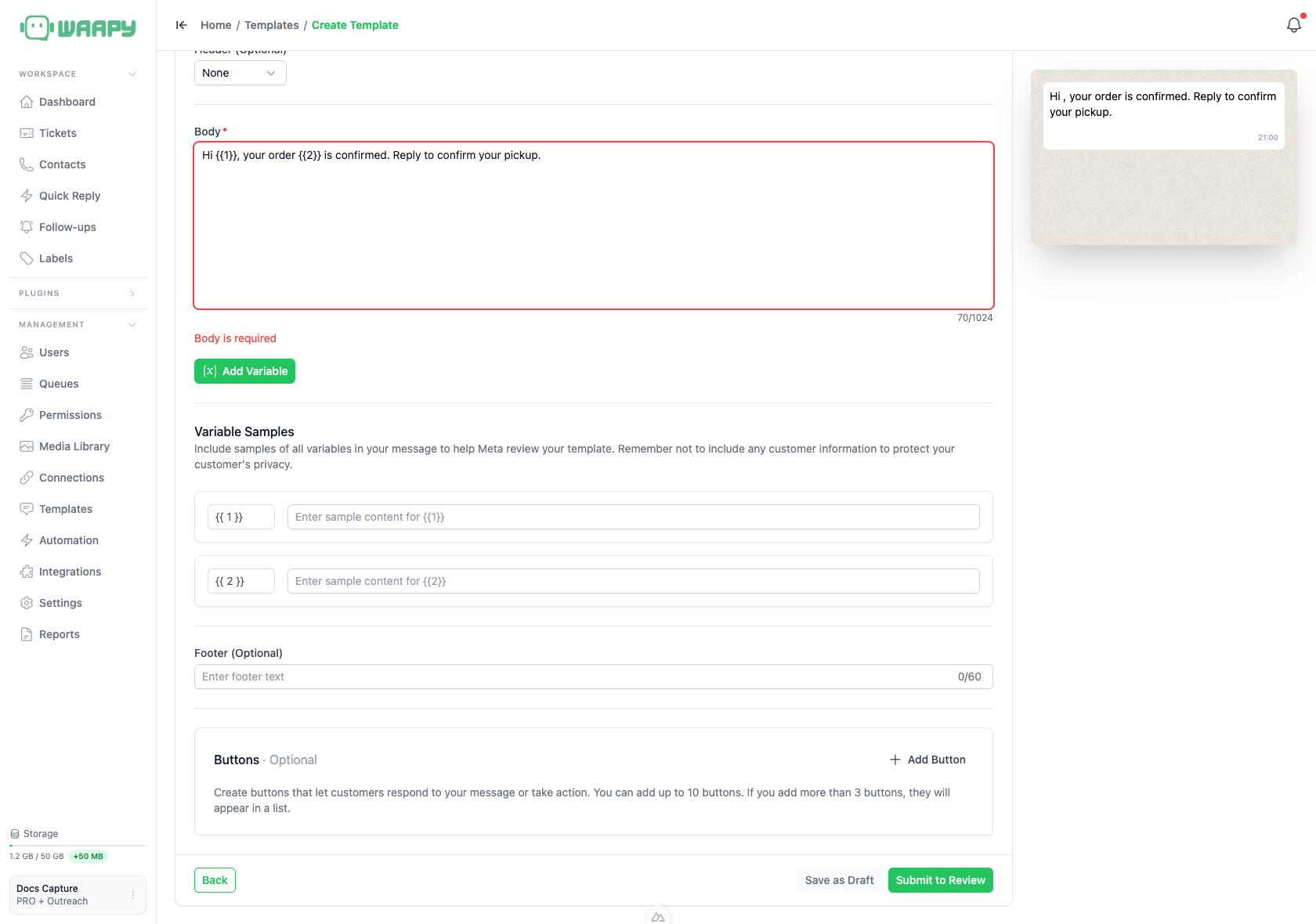Click Add Button in Buttons section
The width and height of the screenshot is (1316, 924).
(x=927, y=760)
